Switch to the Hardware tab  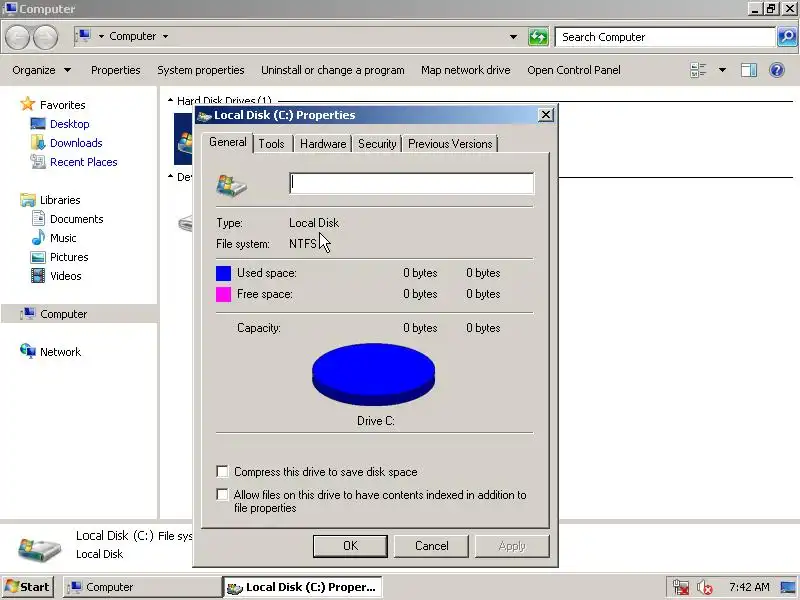(323, 144)
